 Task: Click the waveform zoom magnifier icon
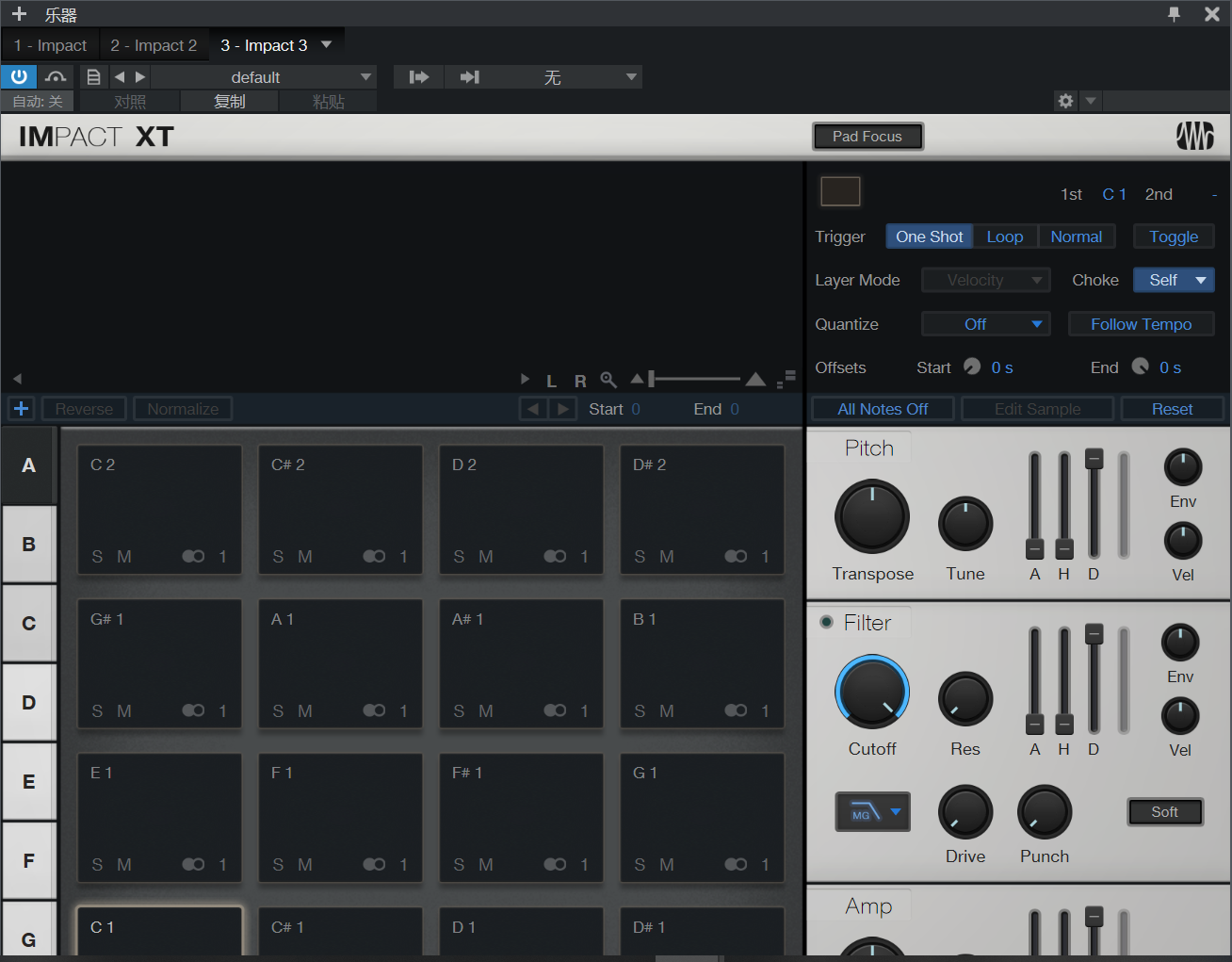click(608, 380)
